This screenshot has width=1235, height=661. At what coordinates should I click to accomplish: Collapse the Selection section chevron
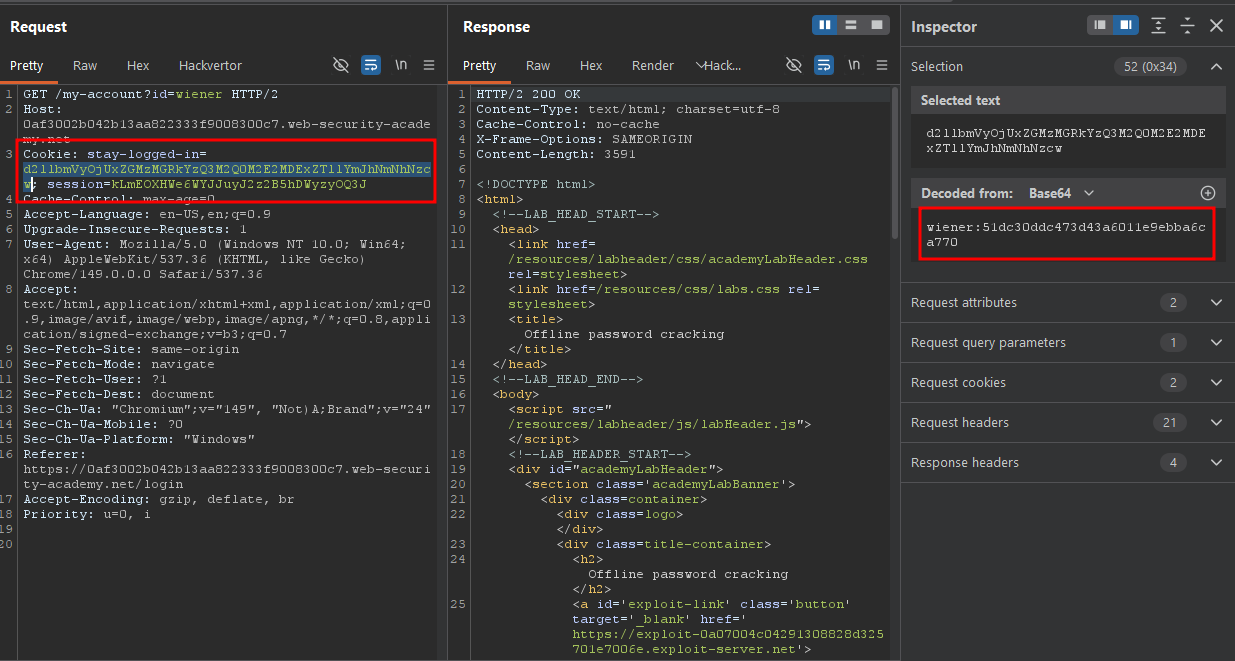pos(1216,67)
